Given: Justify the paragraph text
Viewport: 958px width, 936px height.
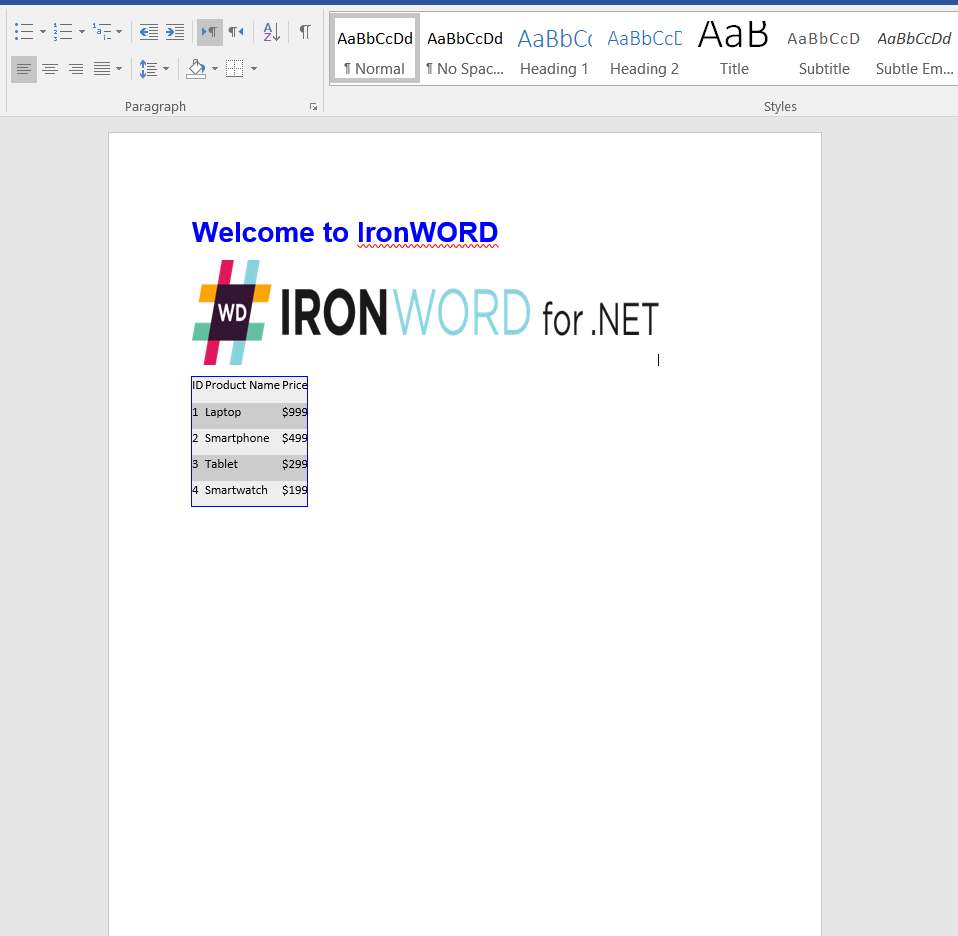Looking at the screenshot, I should tap(102, 69).
